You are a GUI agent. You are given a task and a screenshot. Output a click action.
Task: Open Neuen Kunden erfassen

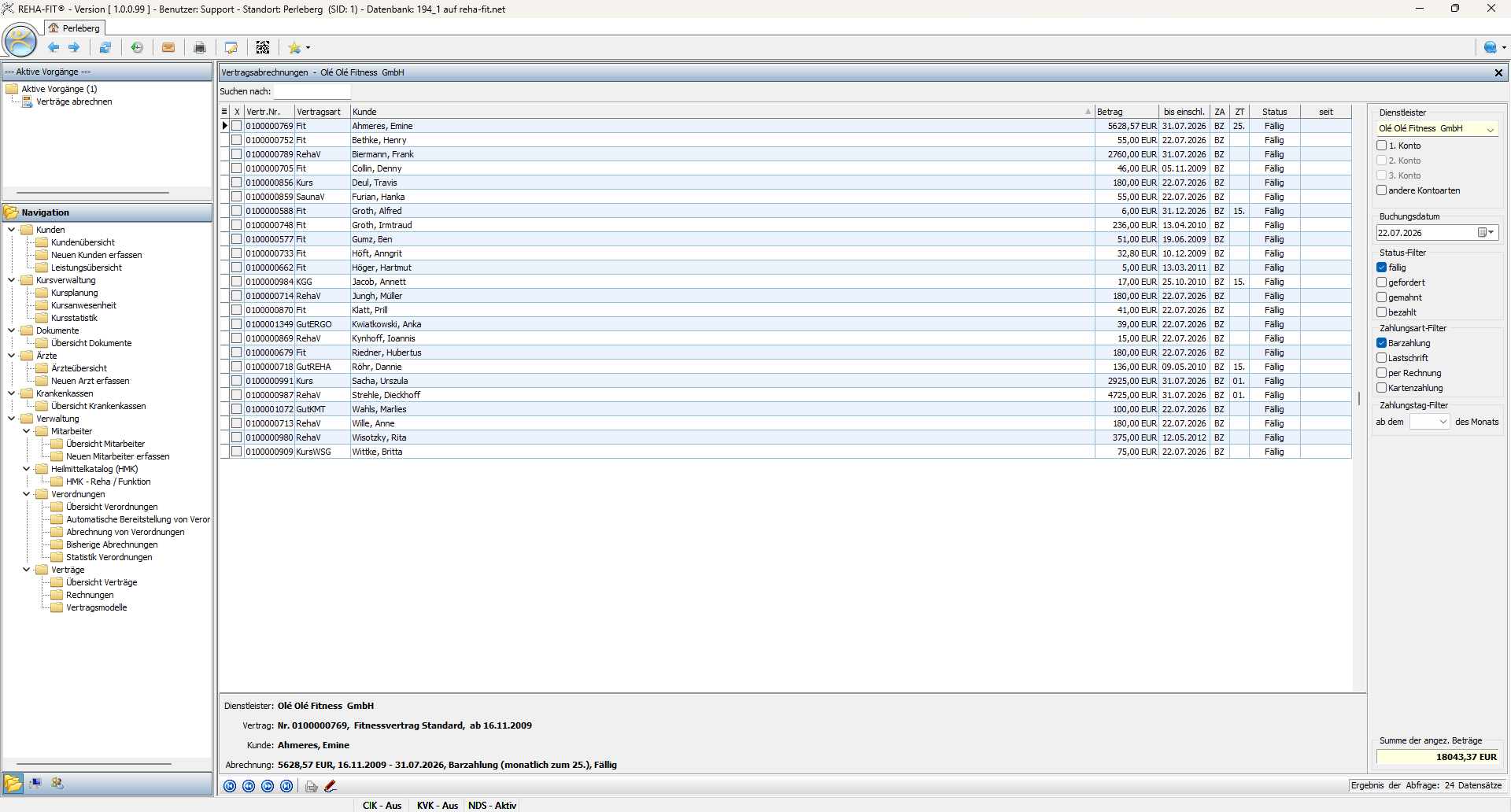point(97,255)
